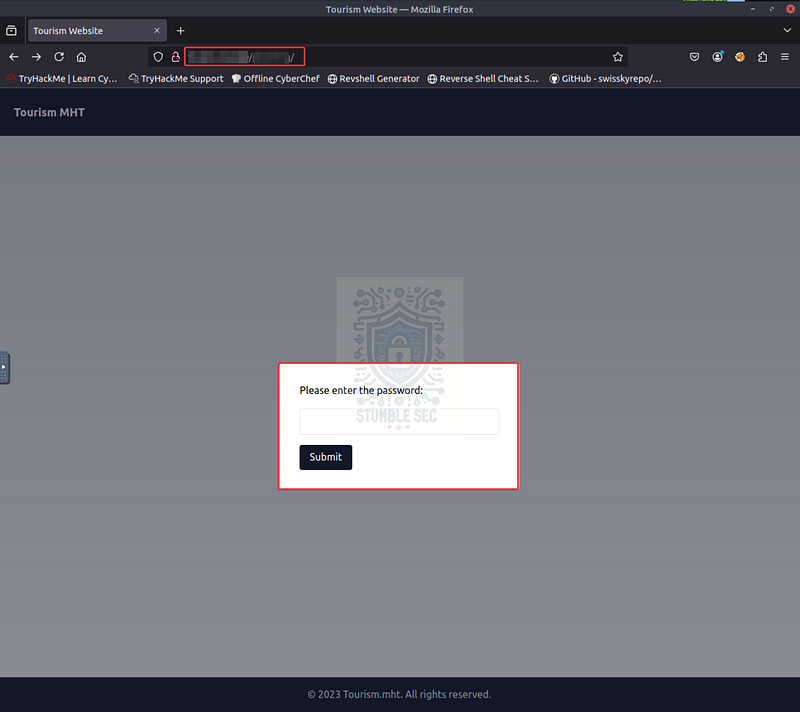Reload the current page
The width and height of the screenshot is (800, 712).
click(59, 57)
